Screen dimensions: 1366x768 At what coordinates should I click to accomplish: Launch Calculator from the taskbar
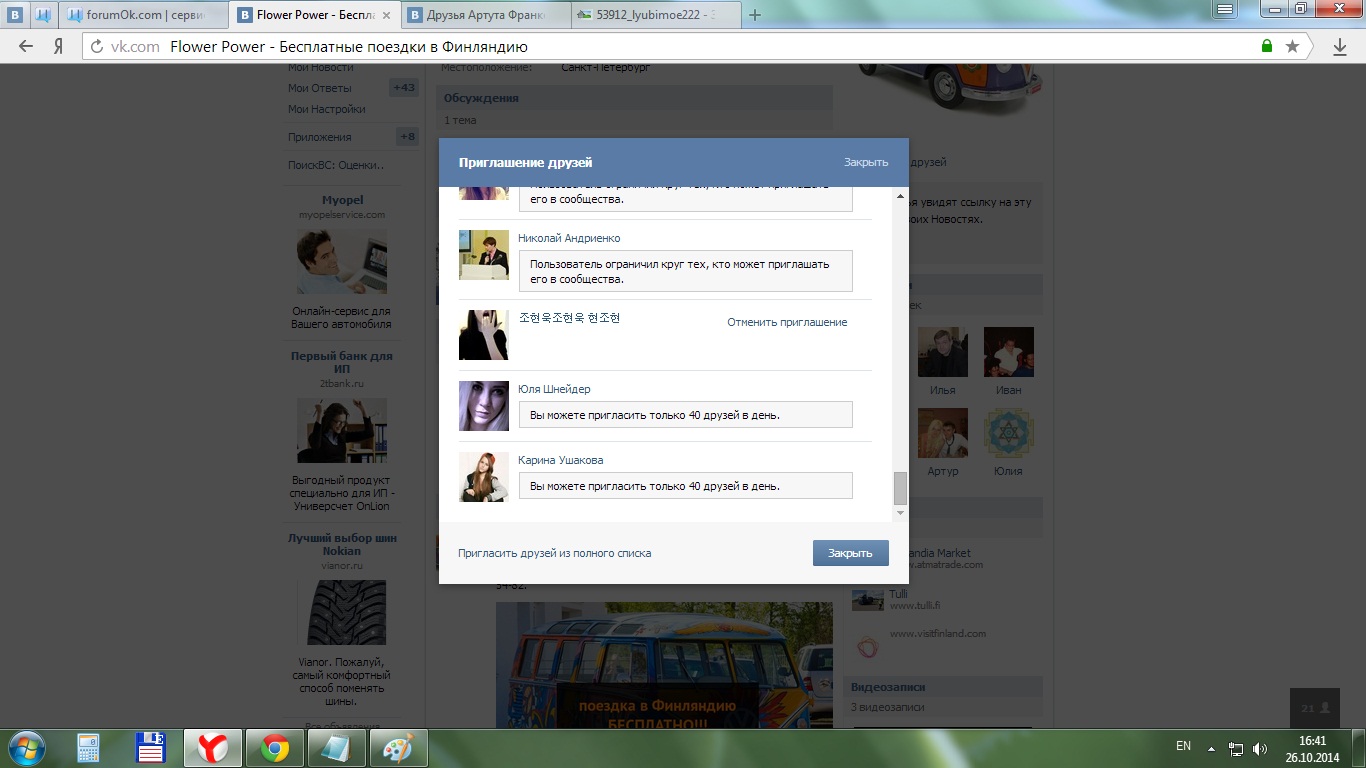click(x=89, y=748)
